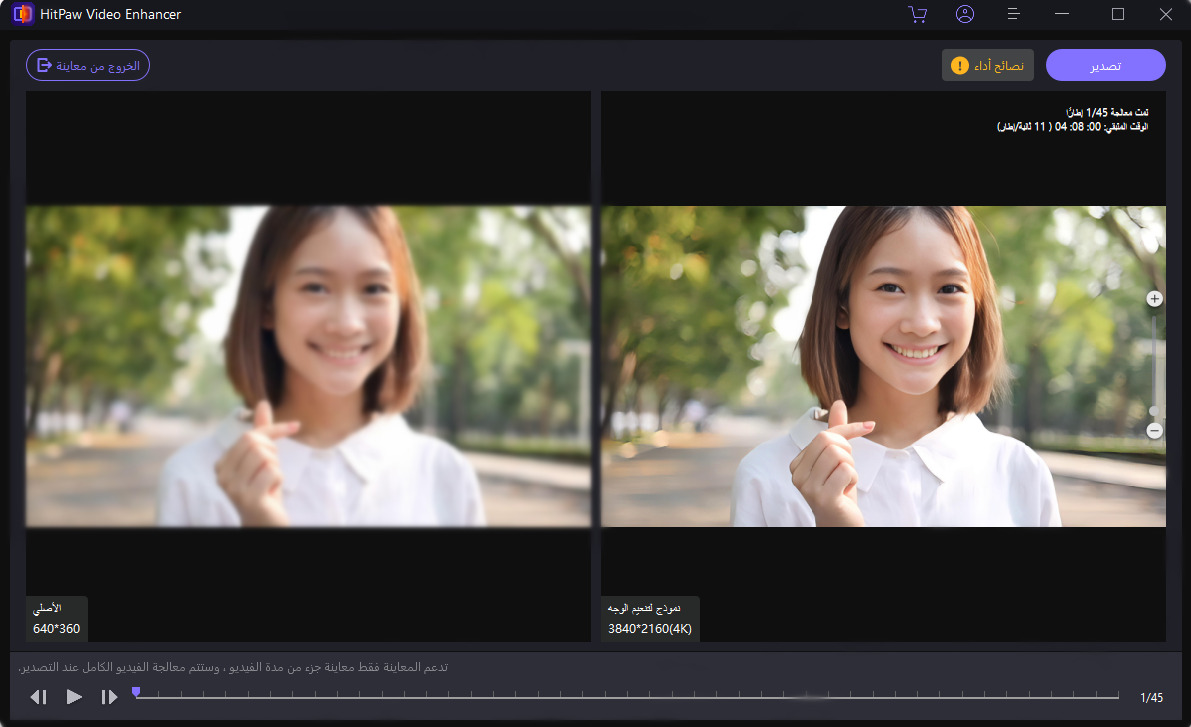
Task: Click the 1/45 frame counter
Action: tap(1151, 697)
